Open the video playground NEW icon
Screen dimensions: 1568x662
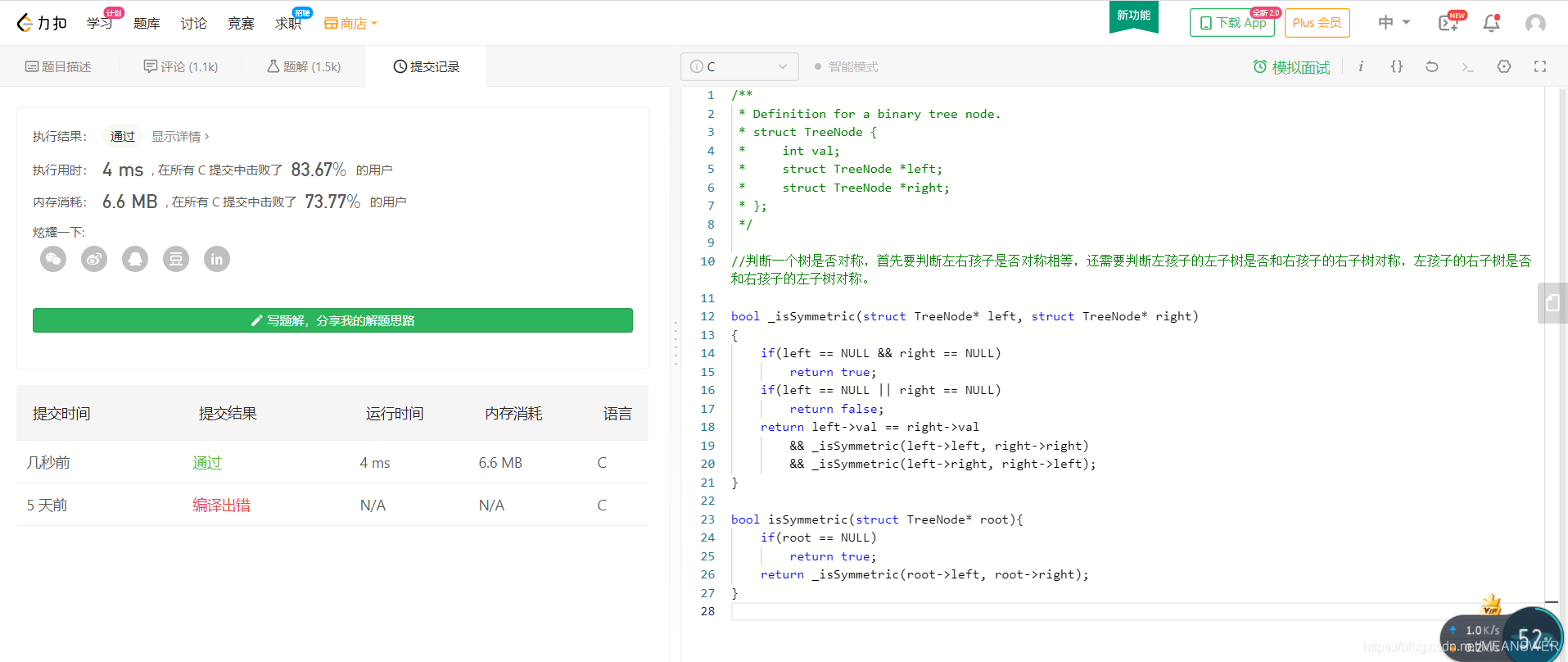1449,22
